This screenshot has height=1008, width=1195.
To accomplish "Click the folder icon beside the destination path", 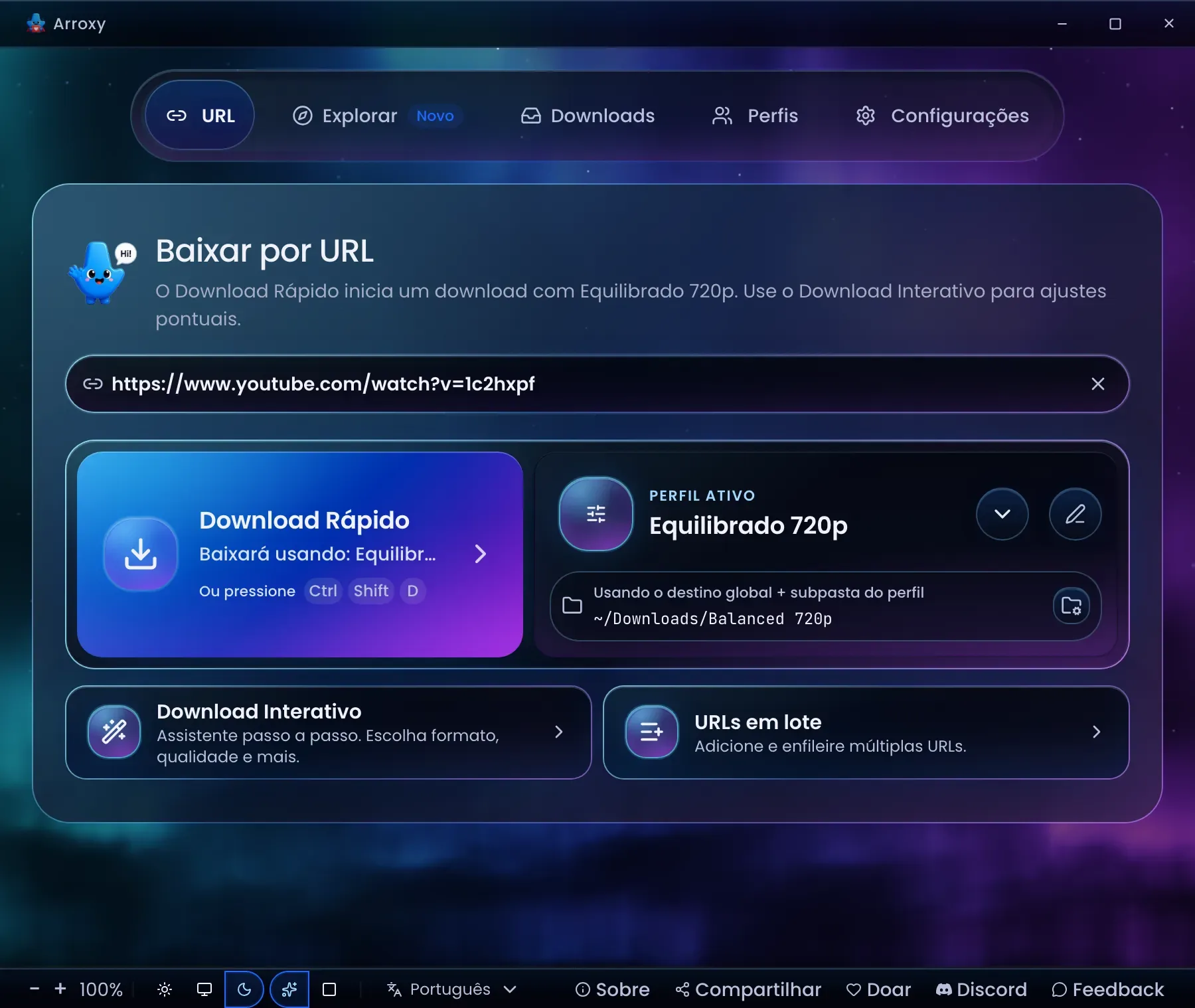I will click(x=572, y=606).
